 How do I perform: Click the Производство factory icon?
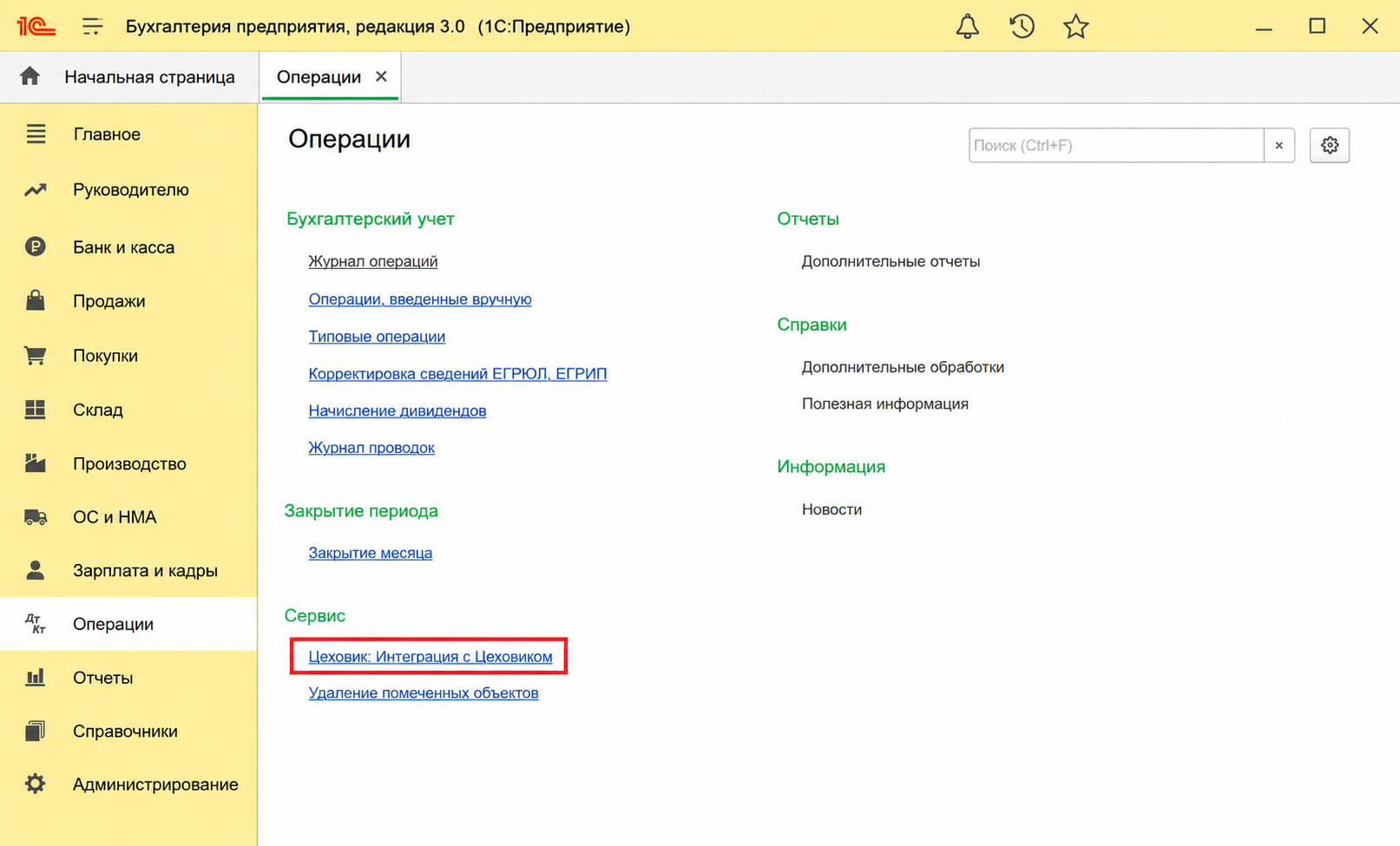click(x=36, y=463)
